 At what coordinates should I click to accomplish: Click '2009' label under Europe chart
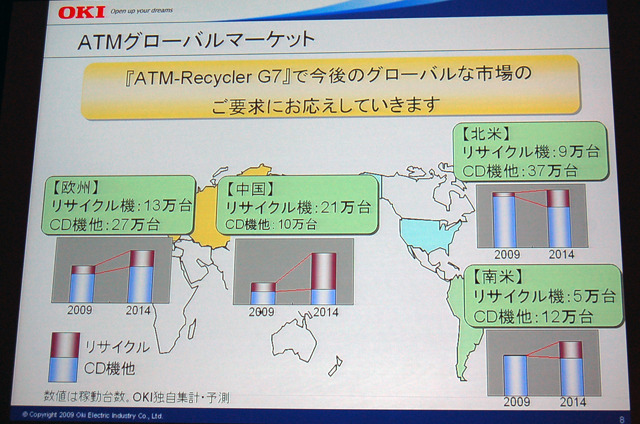click(80, 310)
